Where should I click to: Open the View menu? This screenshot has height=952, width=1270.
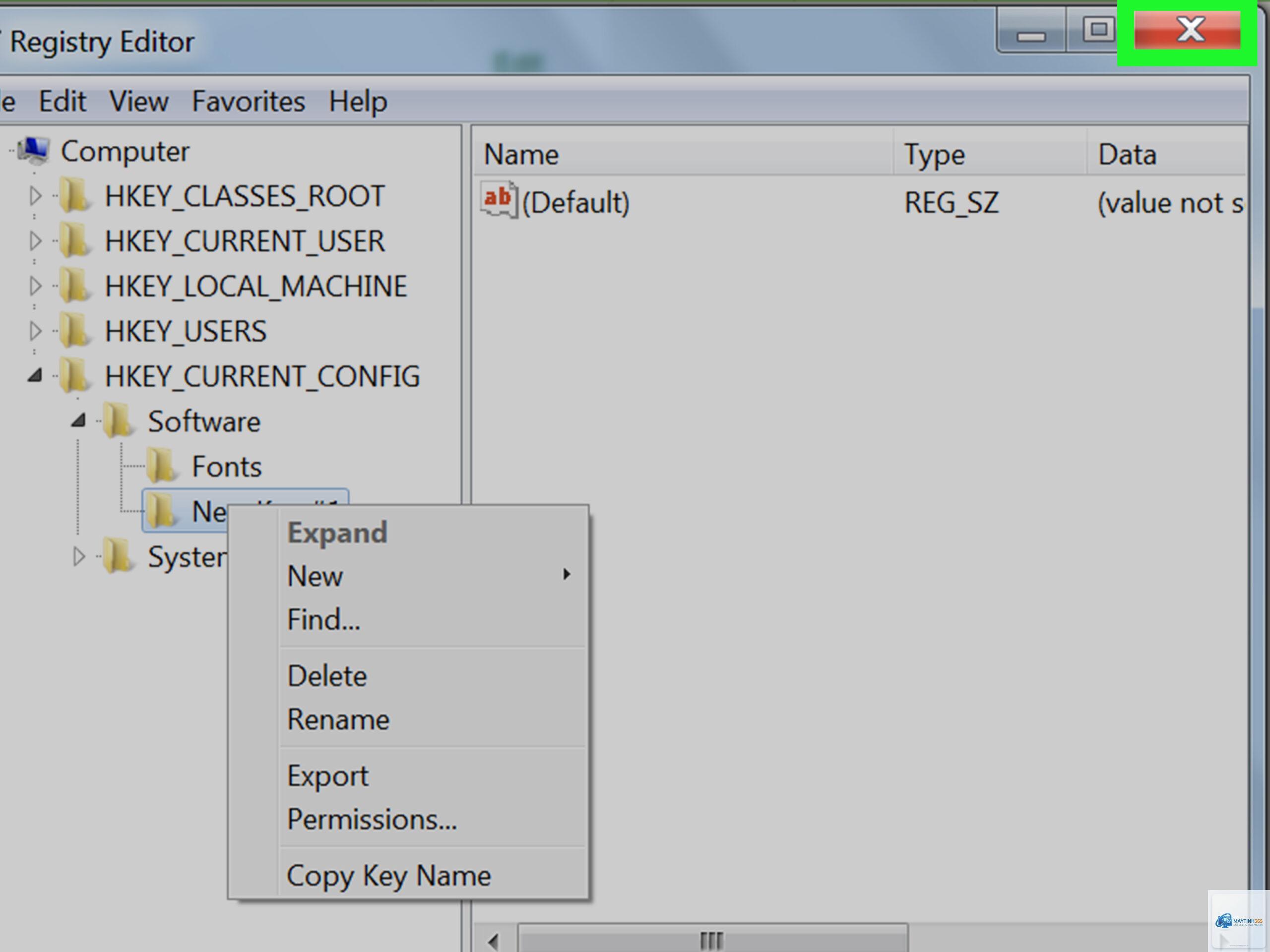click(x=139, y=102)
